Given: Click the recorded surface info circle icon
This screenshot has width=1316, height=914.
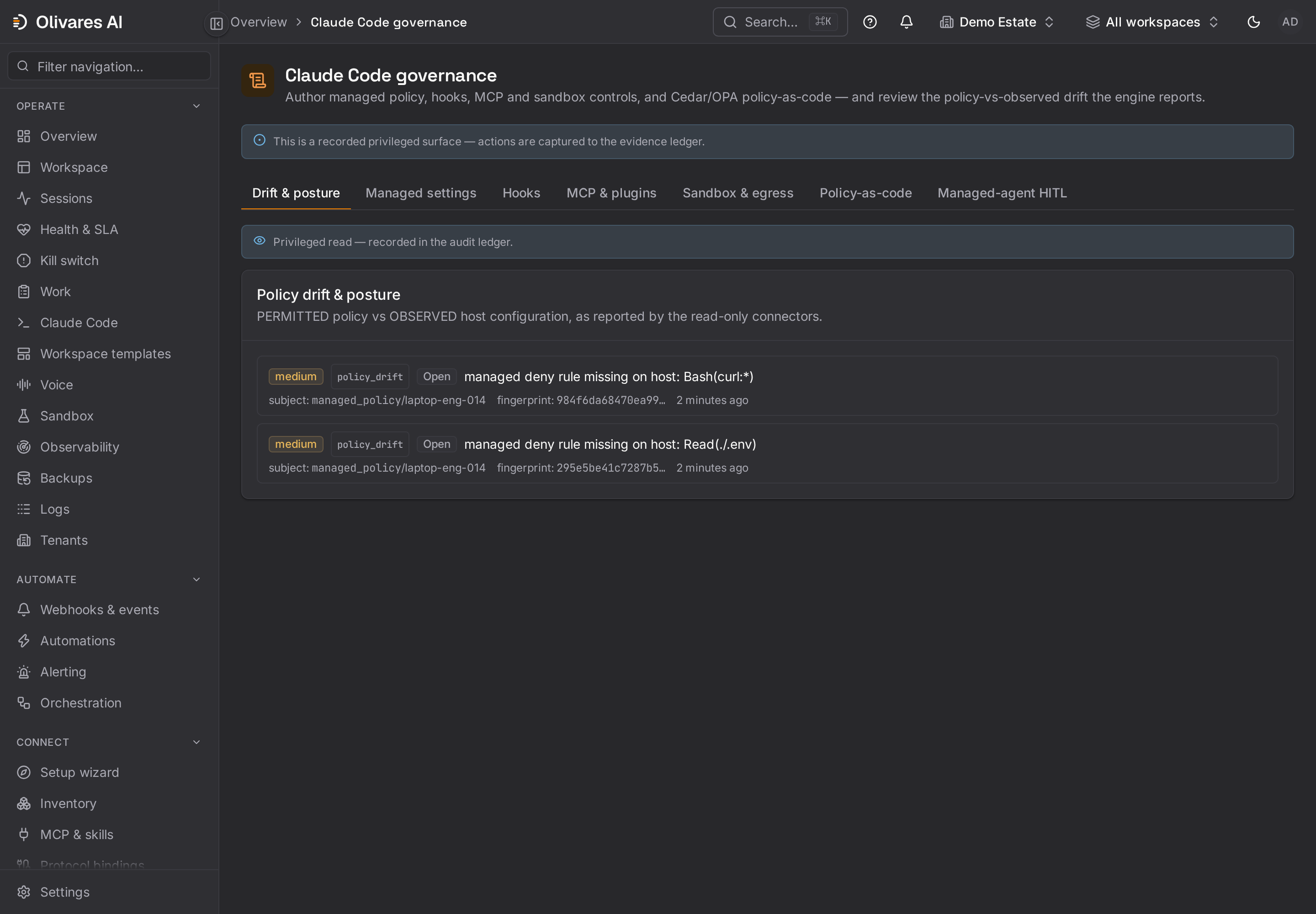Looking at the screenshot, I should pos(260,140).
